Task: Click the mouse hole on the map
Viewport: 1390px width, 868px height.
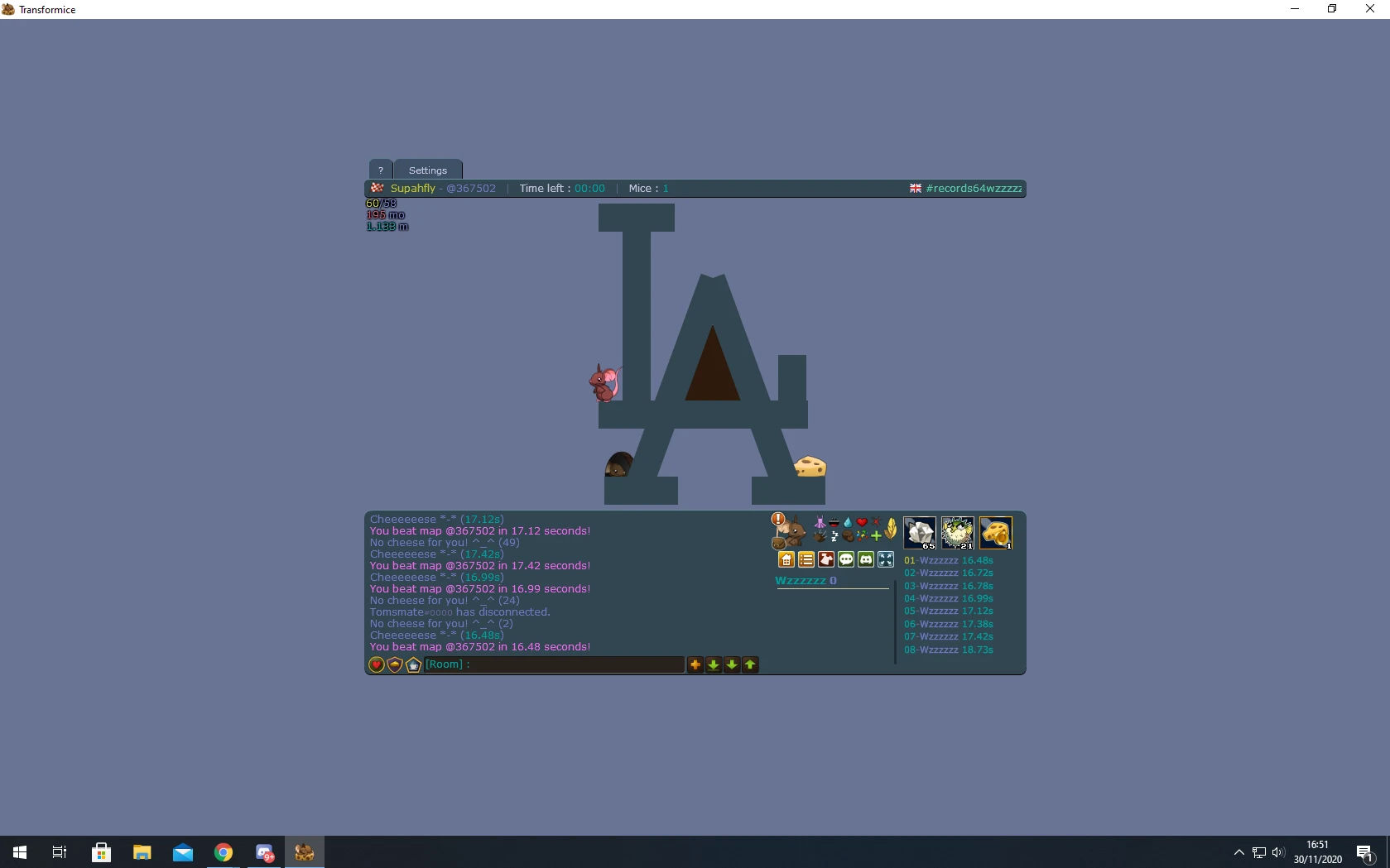Action: pyautogui.click(x=618, y=464)
